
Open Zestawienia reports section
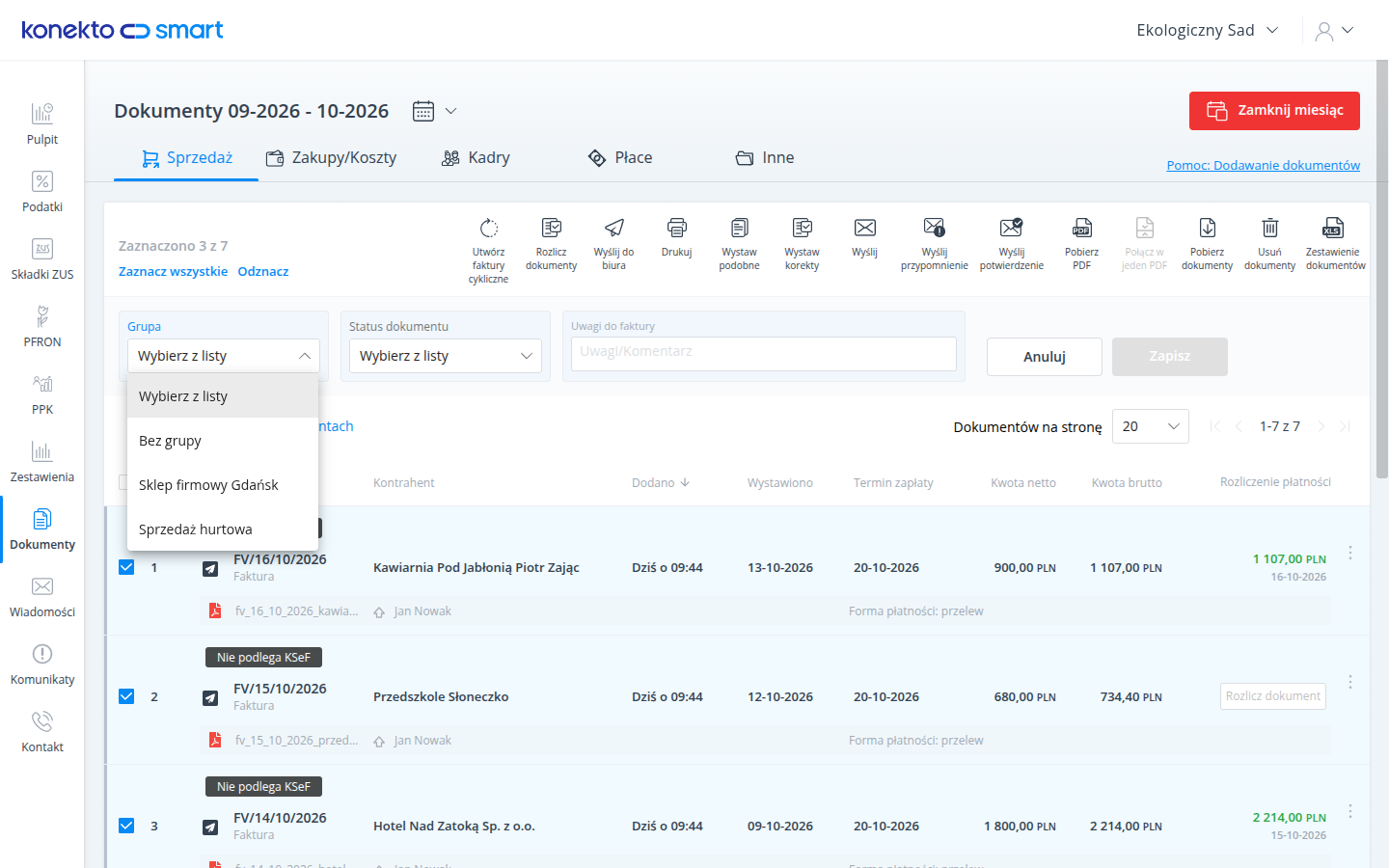tap(42, 462)
